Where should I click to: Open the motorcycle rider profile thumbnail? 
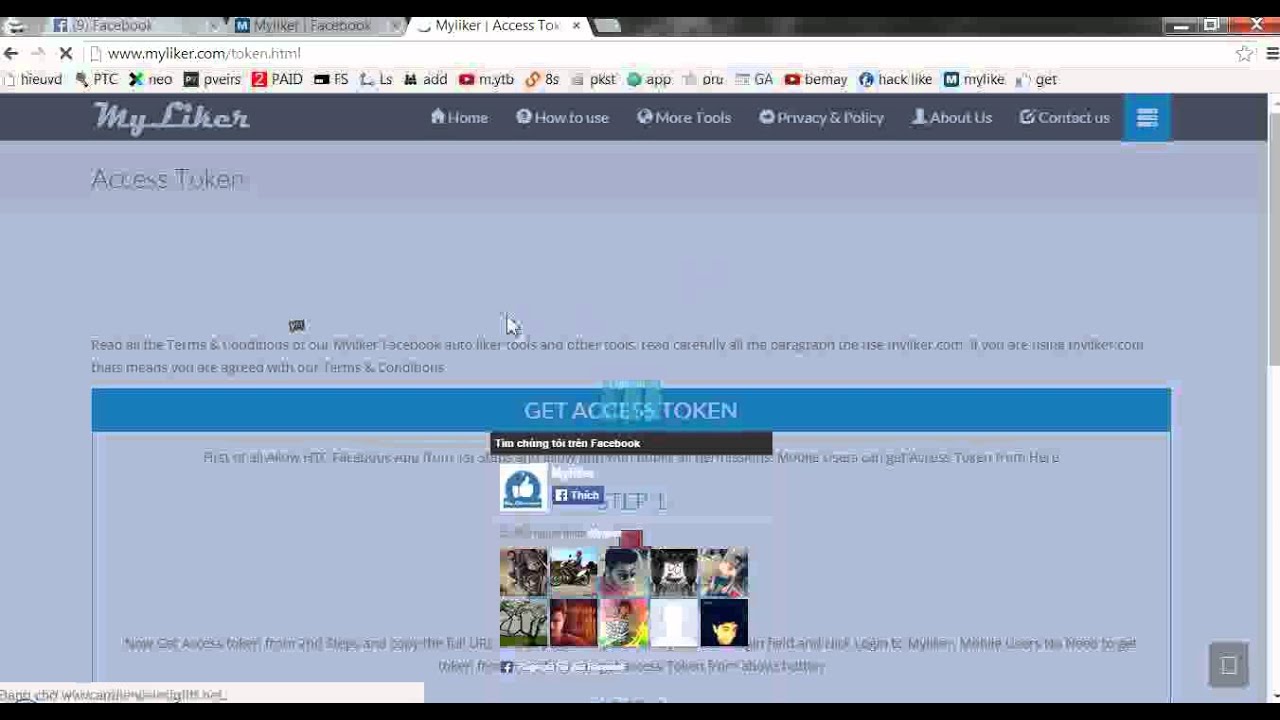[x=574, y=572]
